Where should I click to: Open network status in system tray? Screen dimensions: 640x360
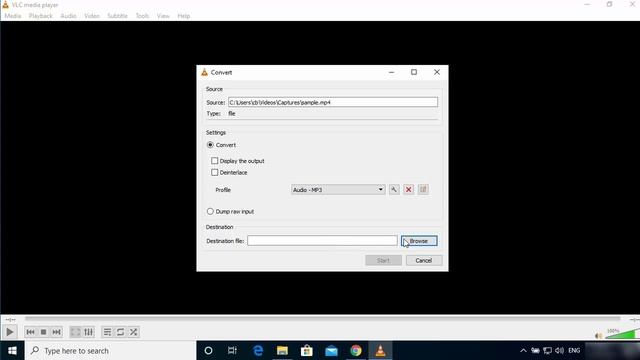click(547, 351)
